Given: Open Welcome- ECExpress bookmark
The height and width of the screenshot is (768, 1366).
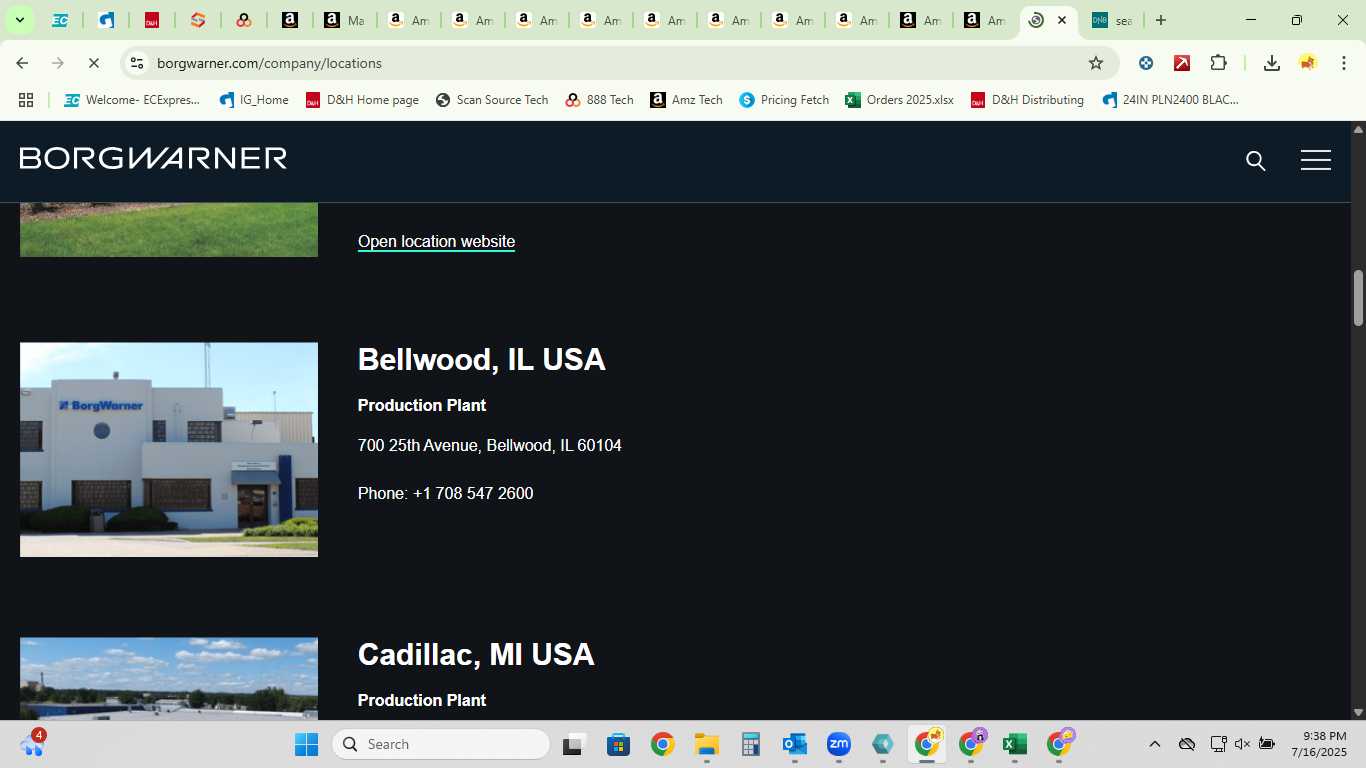Looking at the screenshot, I should click(x=132, y=100).
